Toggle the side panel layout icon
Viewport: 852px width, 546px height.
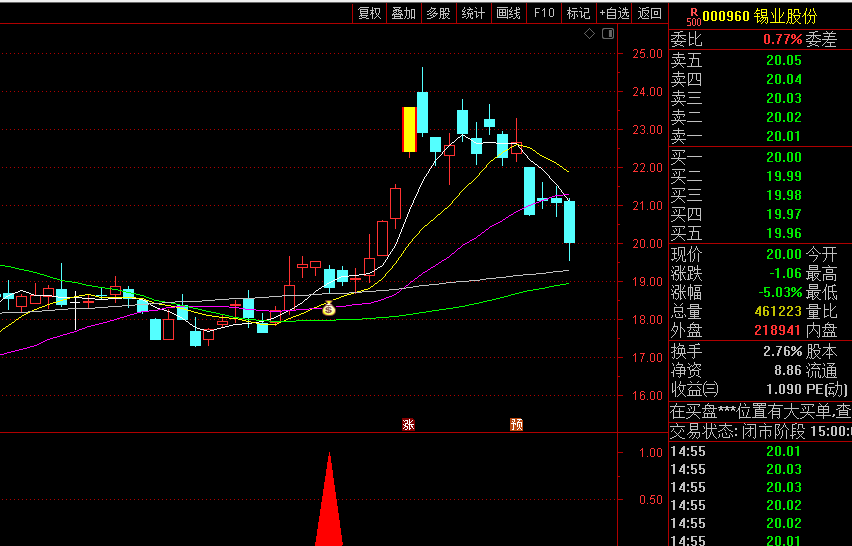pyautogui.click(x=608, y=34)
